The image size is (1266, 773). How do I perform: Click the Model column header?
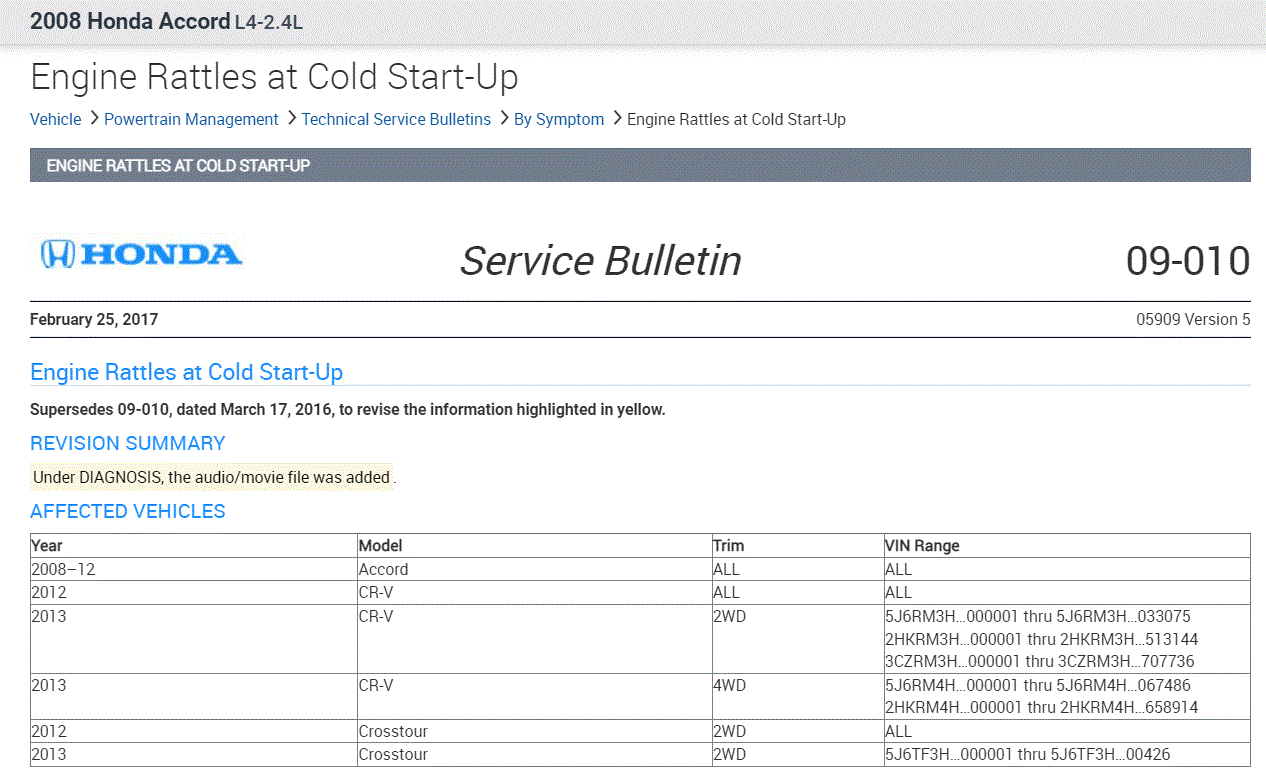(x=381, y=546)
